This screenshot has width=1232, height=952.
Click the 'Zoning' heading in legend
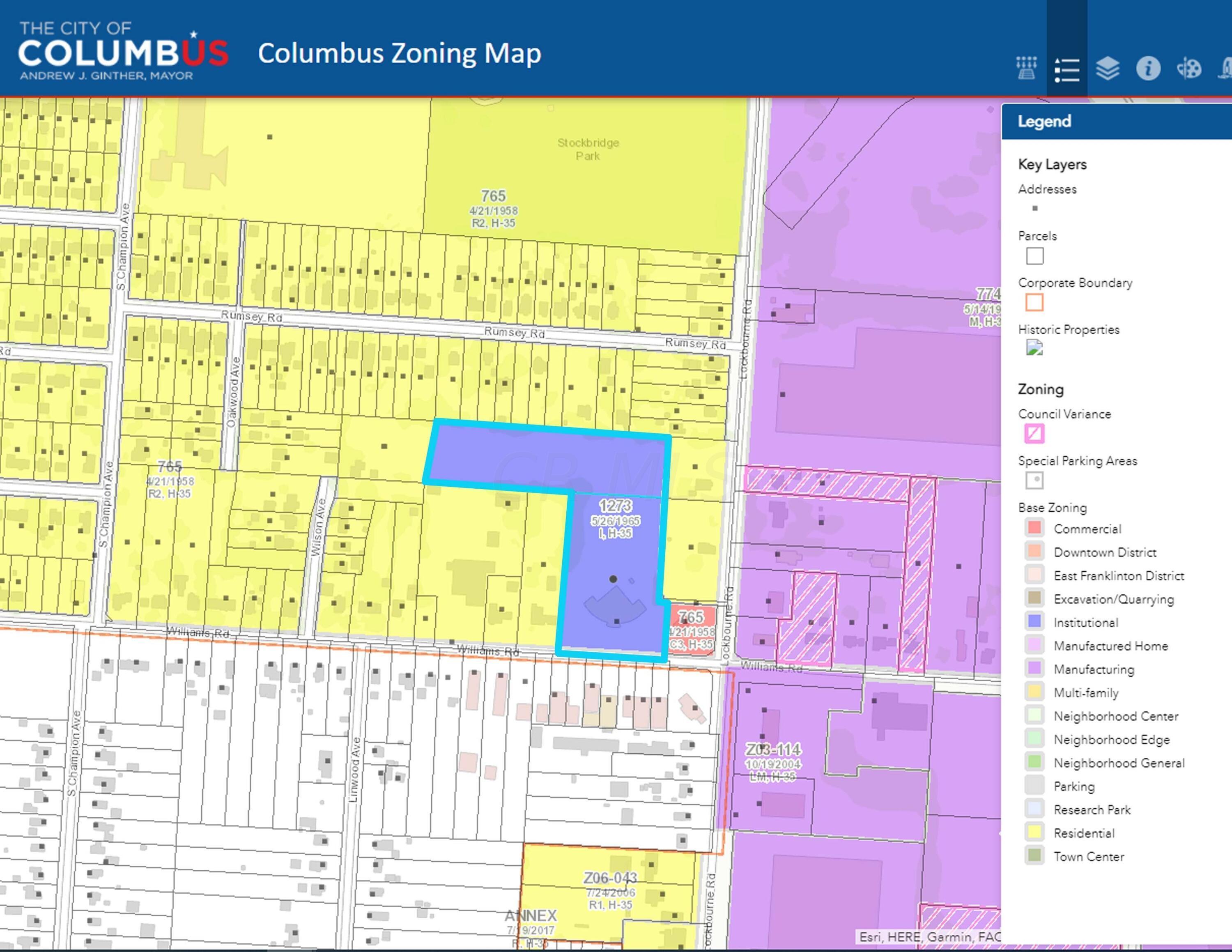[x=1041, y=389]
